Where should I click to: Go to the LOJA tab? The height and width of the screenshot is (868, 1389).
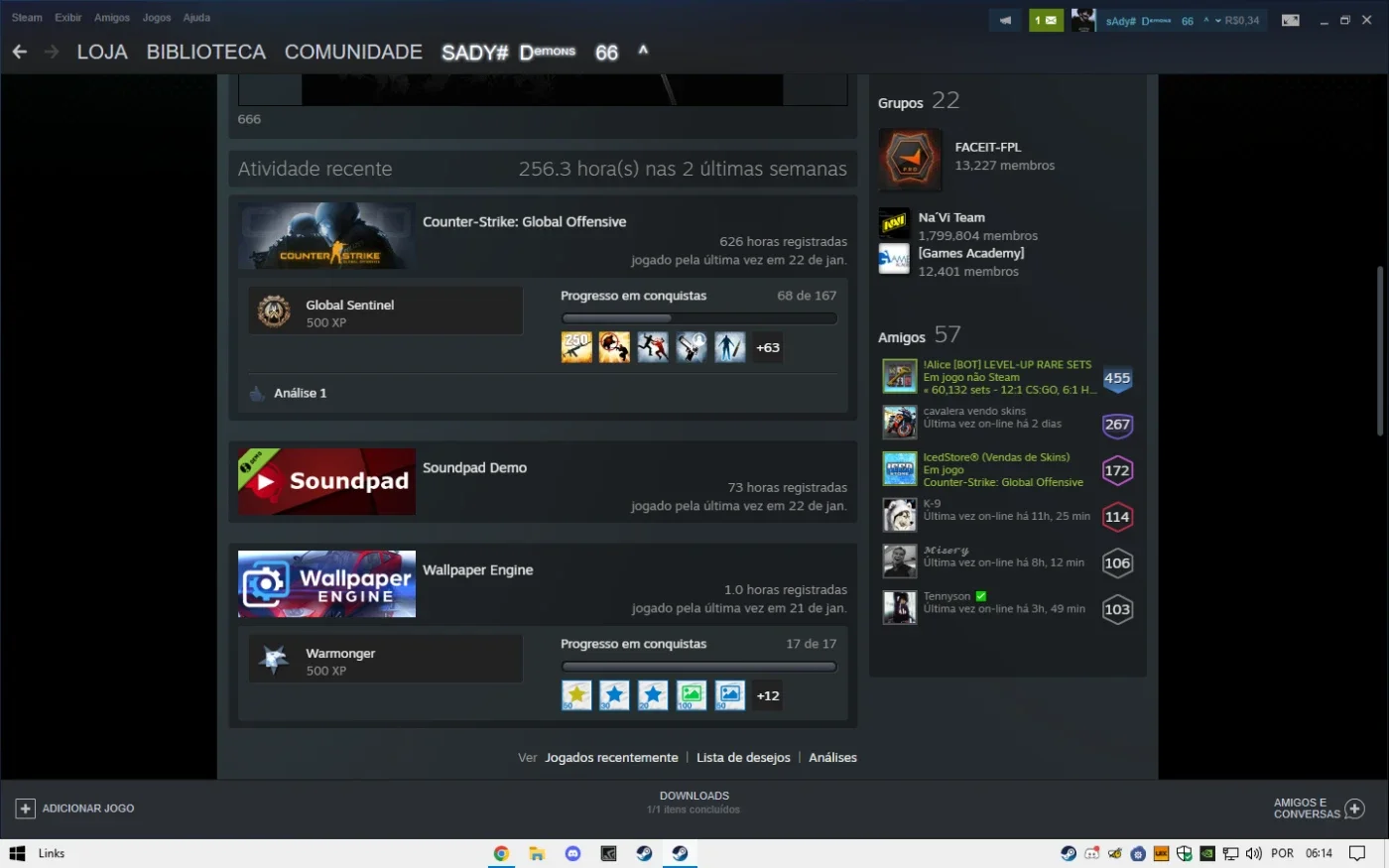[102, 52]
